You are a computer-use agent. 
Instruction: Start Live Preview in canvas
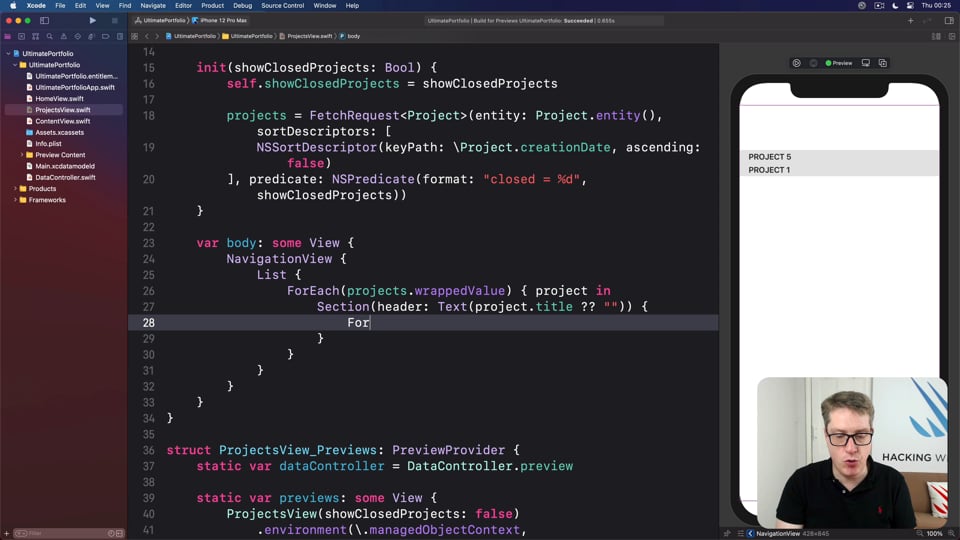[x=797, y=63]
